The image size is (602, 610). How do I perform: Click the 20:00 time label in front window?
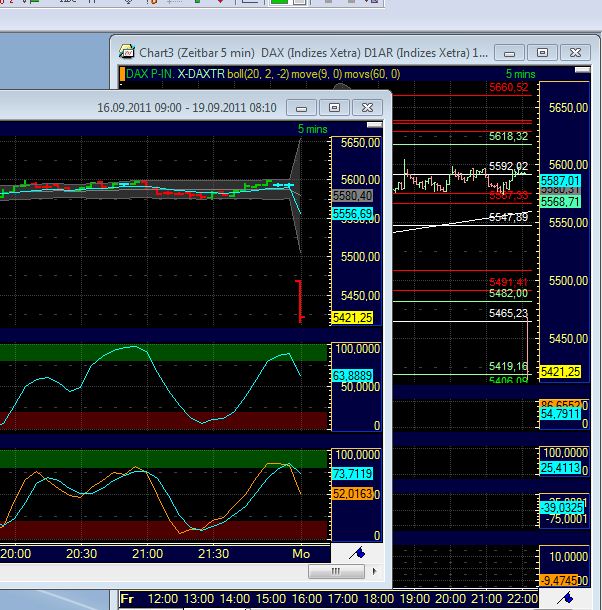click(x=15, y=554)
